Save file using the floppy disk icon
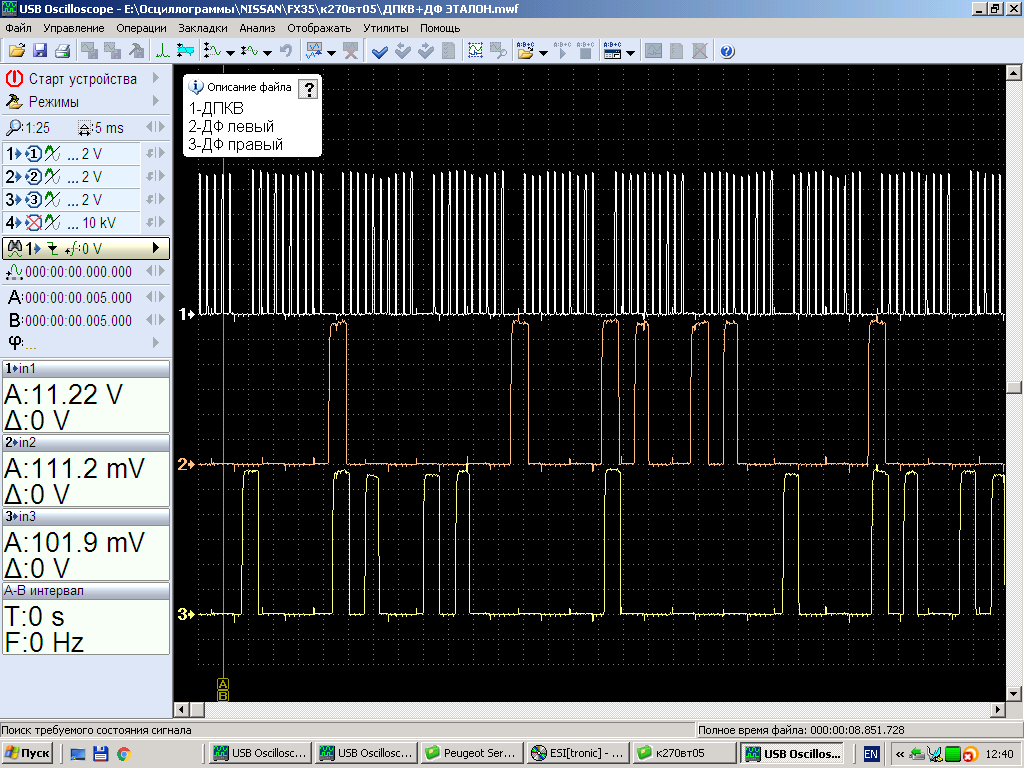The width and height of the screenshot is (1024, 768). (40, 51)
